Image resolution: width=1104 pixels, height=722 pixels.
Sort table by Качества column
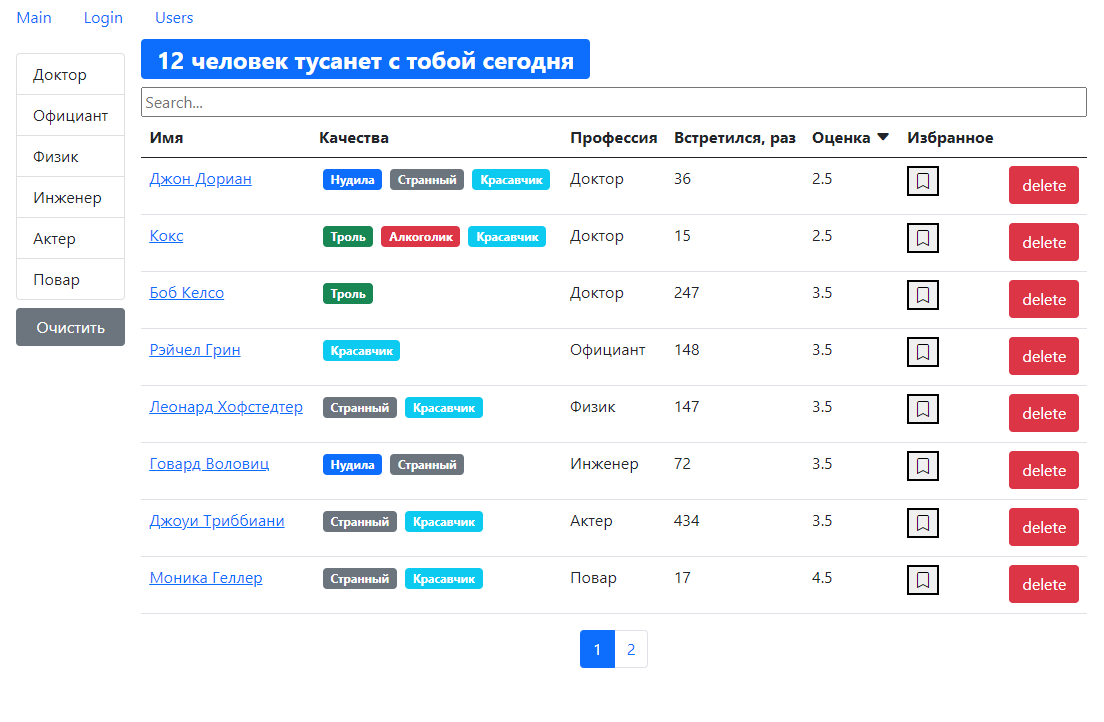point(353,138)
